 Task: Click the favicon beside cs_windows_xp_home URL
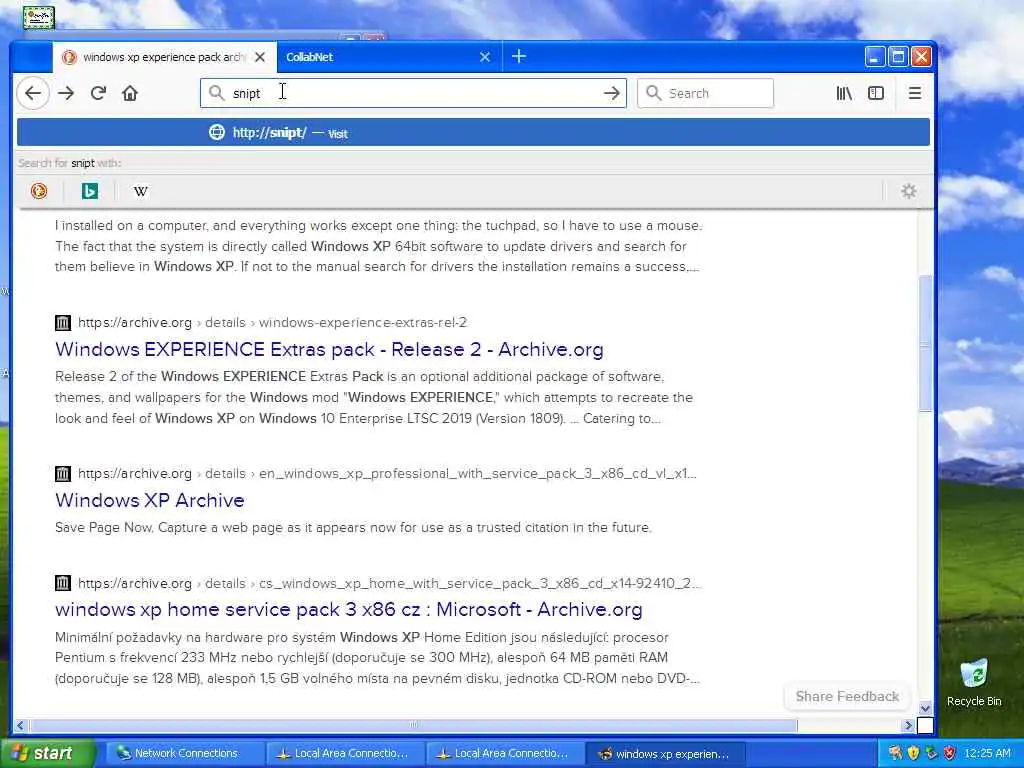click(x=63, y=583)
